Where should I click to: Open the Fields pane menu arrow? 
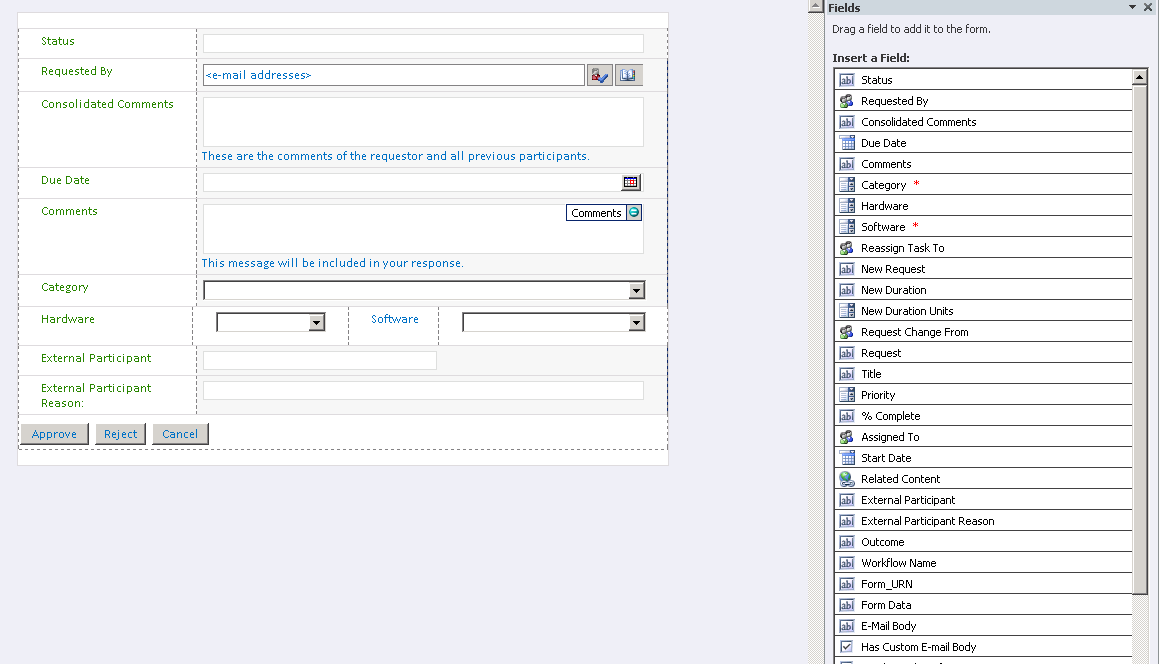(x=1132, y=7)
